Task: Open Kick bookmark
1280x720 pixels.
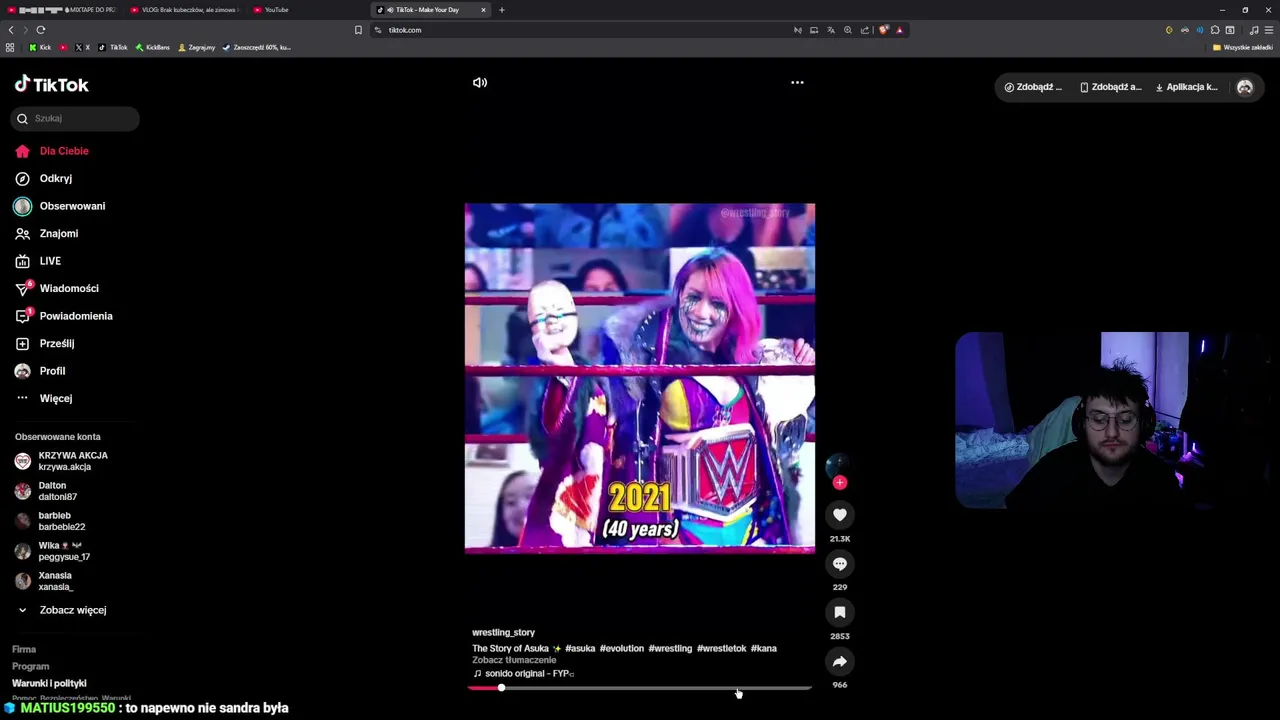Action: tap(40, 47)
